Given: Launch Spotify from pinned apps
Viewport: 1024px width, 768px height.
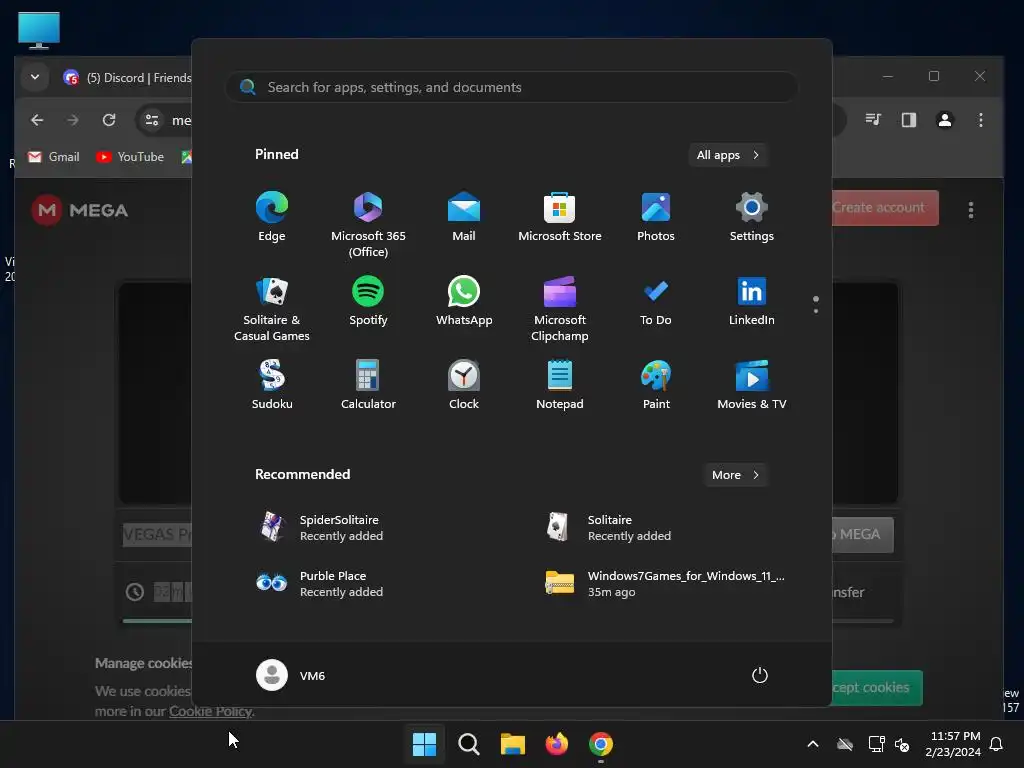Looking at the screenshot, I should (x=368, y=301).
